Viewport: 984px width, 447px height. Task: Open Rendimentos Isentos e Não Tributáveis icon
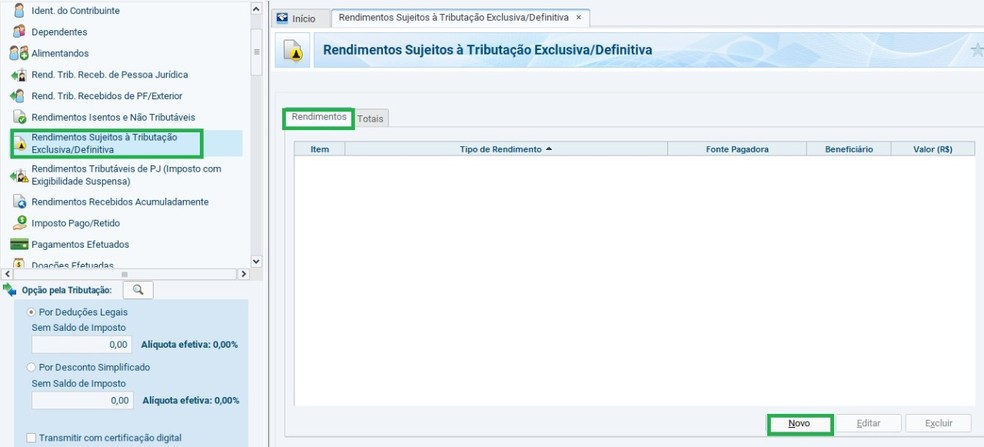coord(18,117)
